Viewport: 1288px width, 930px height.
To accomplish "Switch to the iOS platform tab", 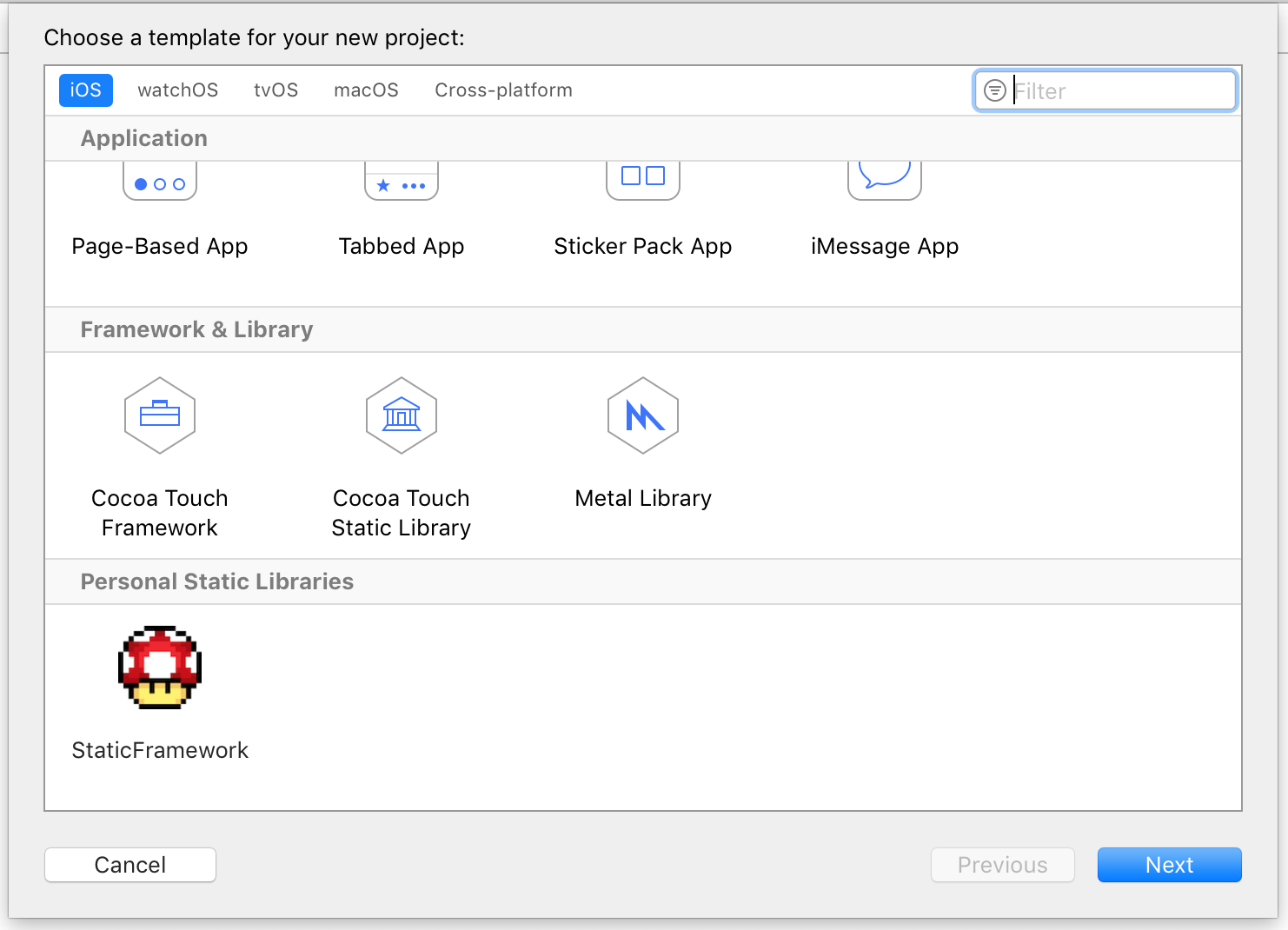I will 86,90.
